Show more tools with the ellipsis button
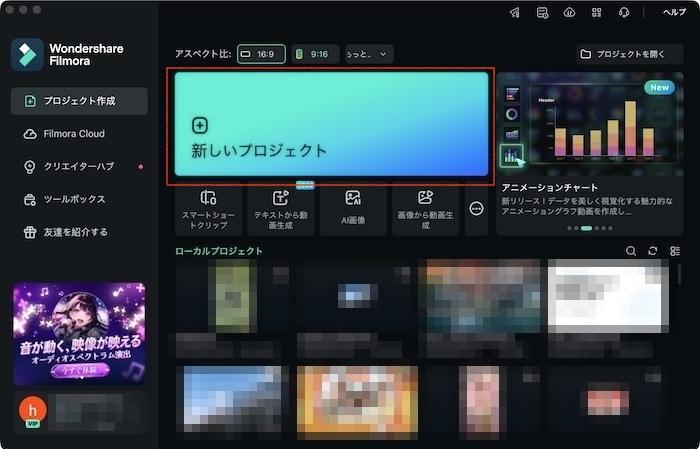Image resolution: width=700 pixels, height=449 pixels. 476,208
